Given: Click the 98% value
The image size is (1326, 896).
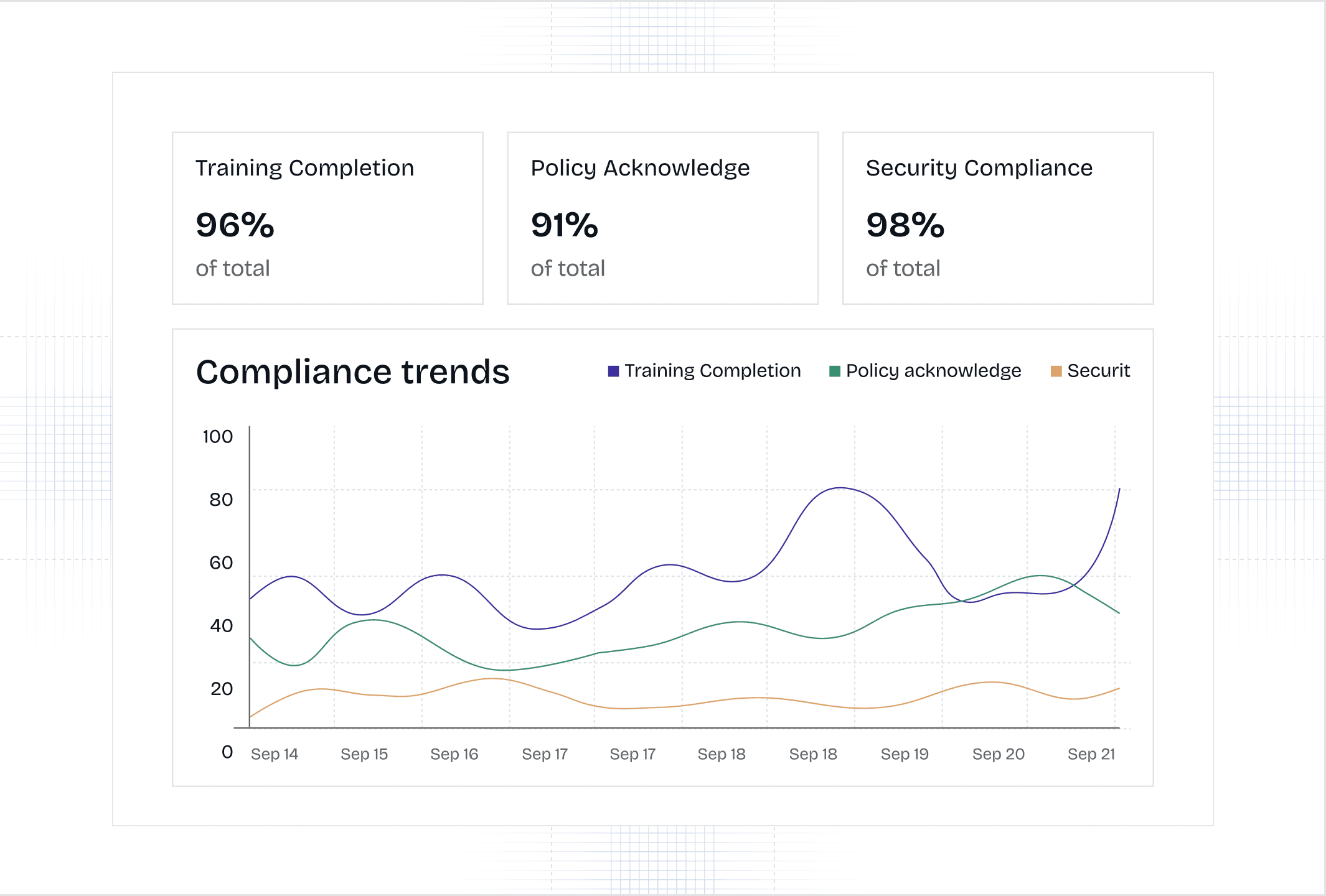Looking at the screenshot, I should point(905,225).
